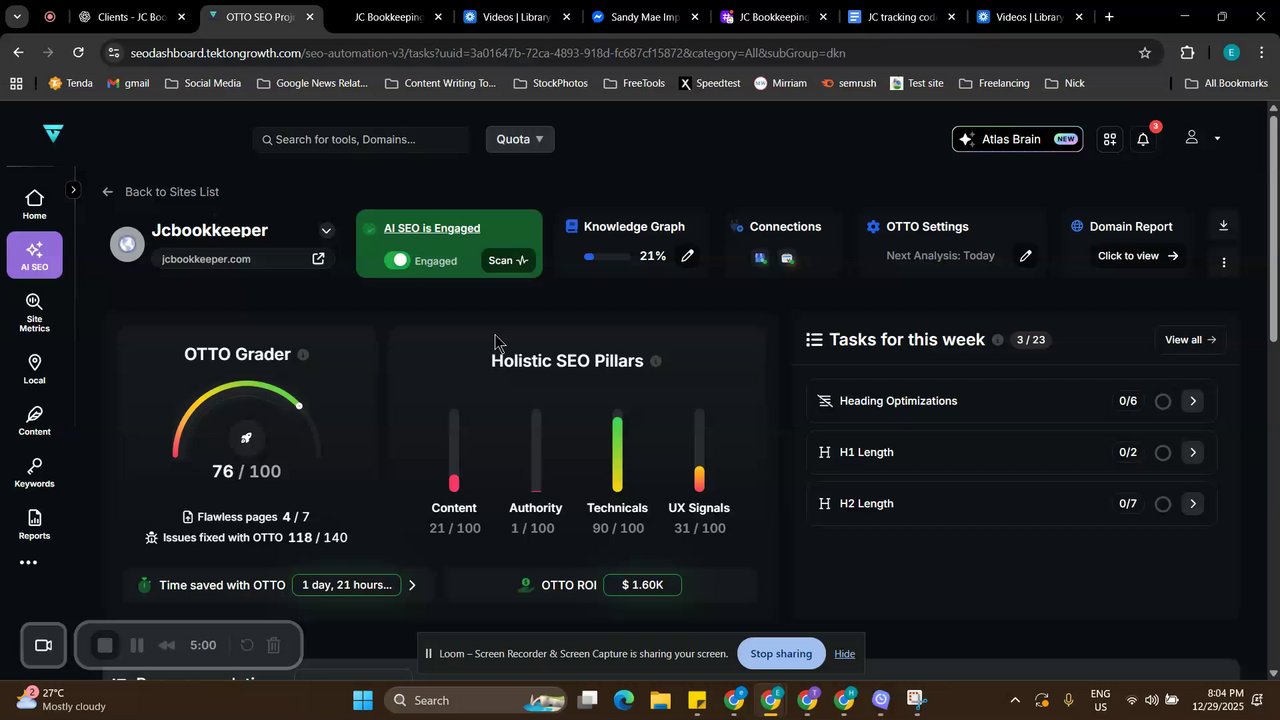The width and height of the screenshot is (1280, 720).
Task: Switch to JC tracking code browser tab
Action: pos(900,17)
